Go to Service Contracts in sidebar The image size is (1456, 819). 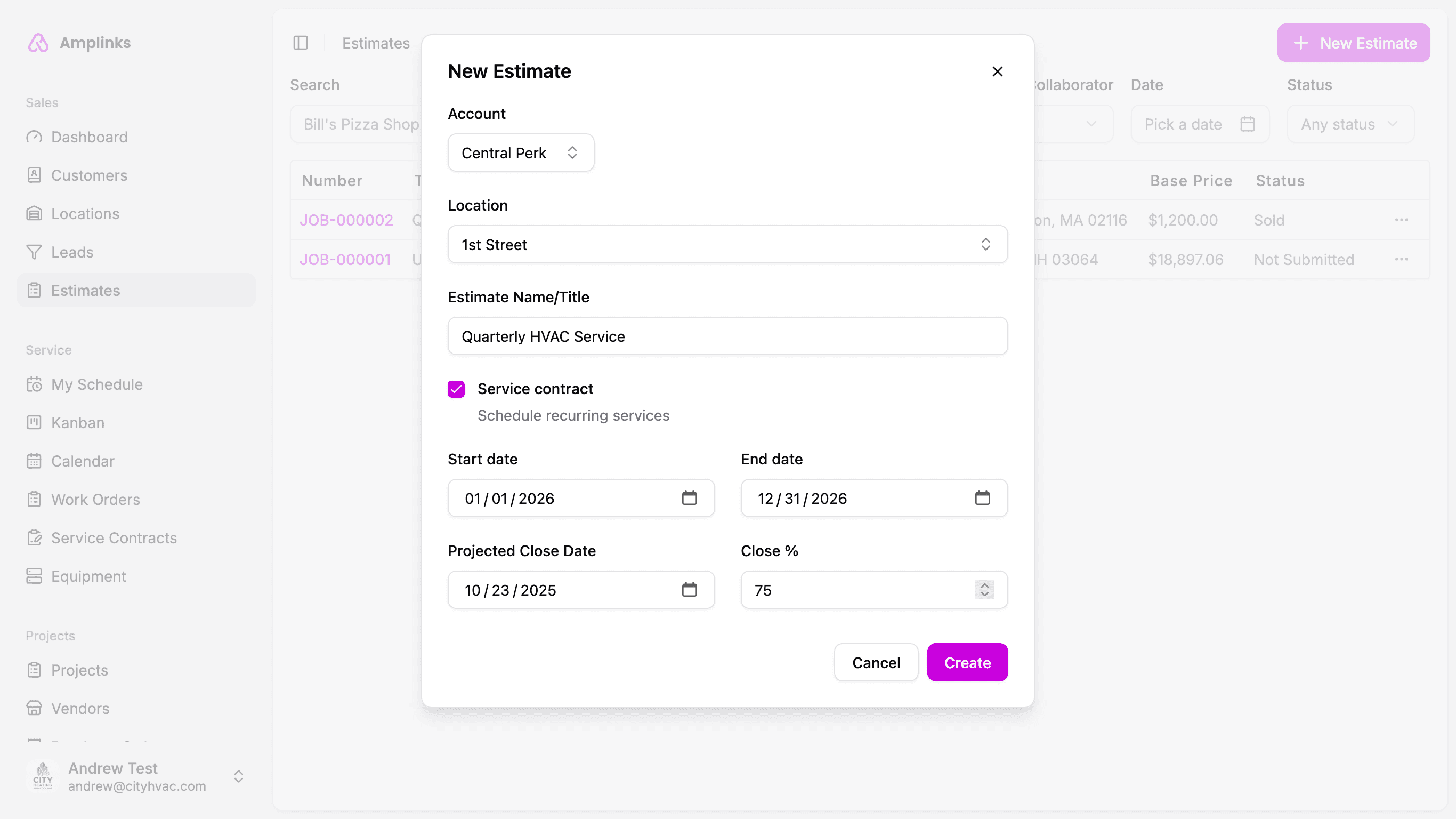tap(114, 538)
